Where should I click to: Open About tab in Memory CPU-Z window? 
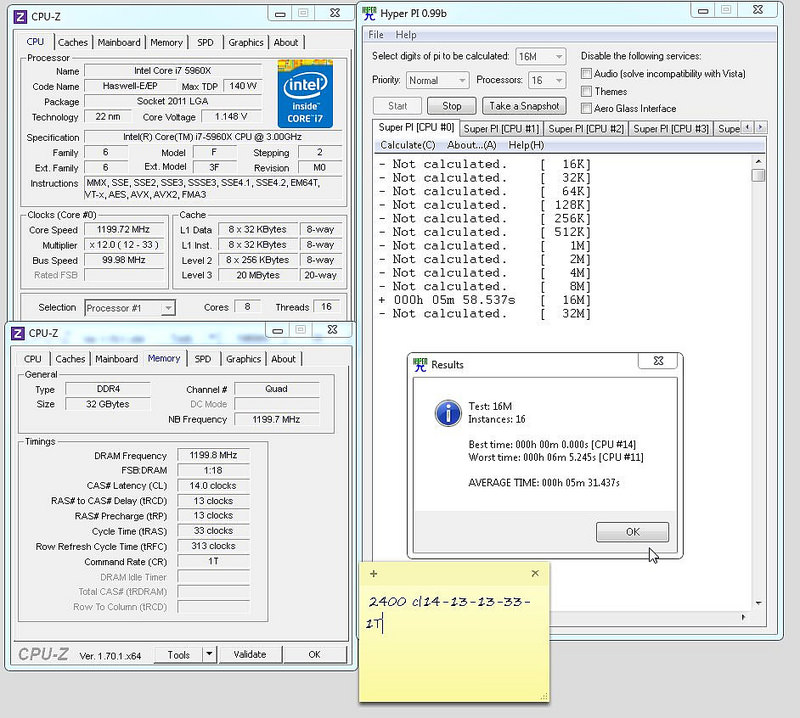283,359
